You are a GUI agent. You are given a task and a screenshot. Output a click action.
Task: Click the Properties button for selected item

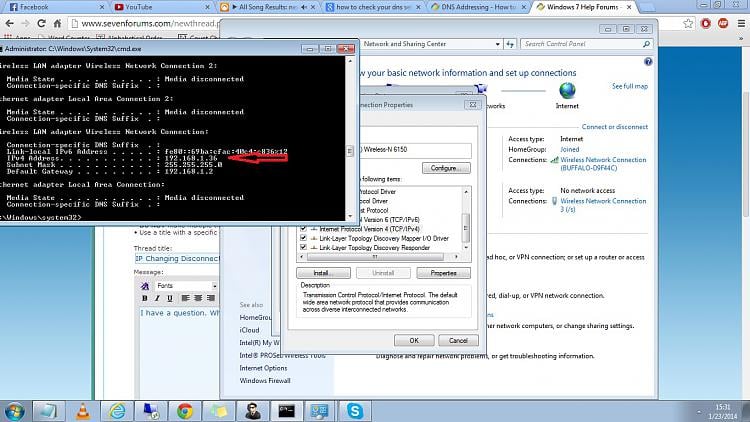(443, 273)
